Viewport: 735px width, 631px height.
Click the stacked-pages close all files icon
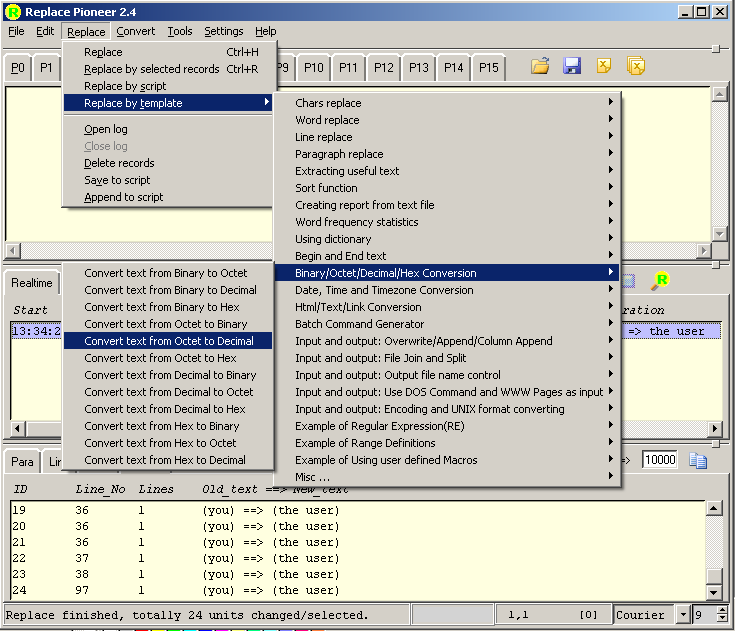(636, 67)
